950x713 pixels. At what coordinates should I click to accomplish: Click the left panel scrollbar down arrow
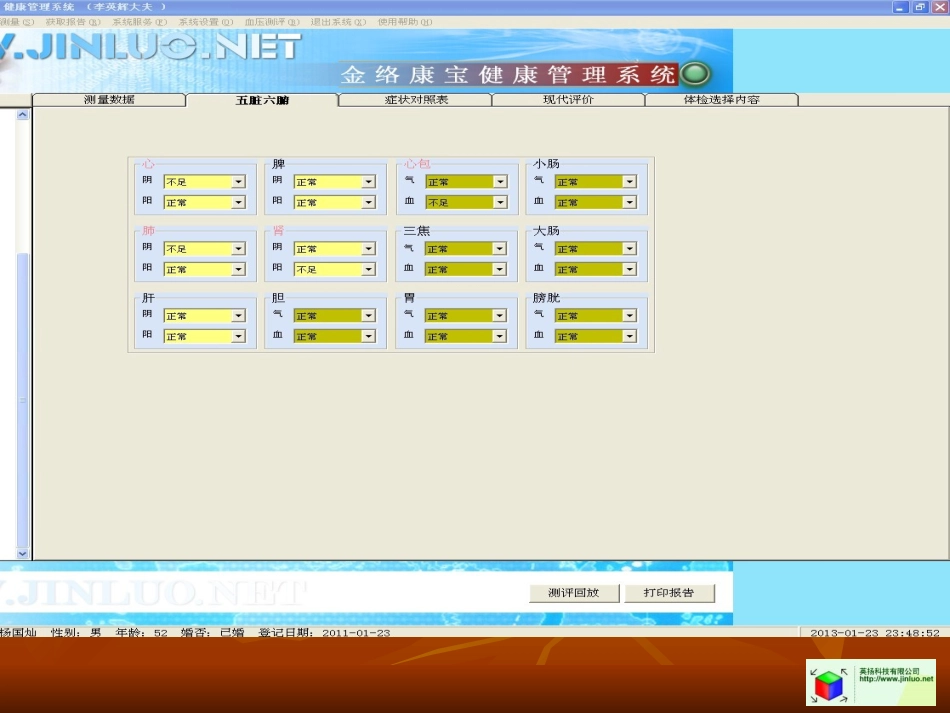pos(23,553)
